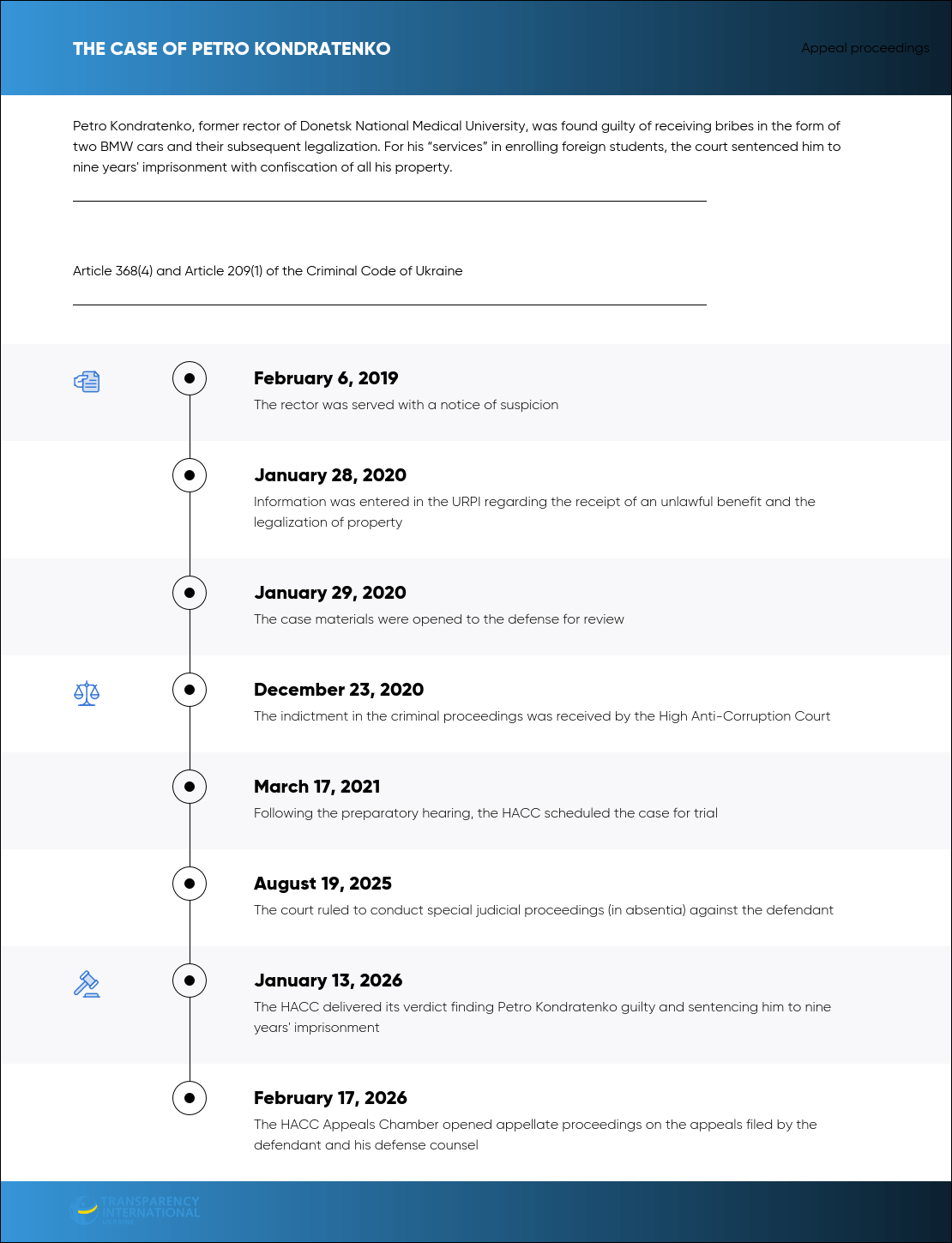Click the HACC delivered its verdict description

pyautogui.click(x=542, y=1017)
